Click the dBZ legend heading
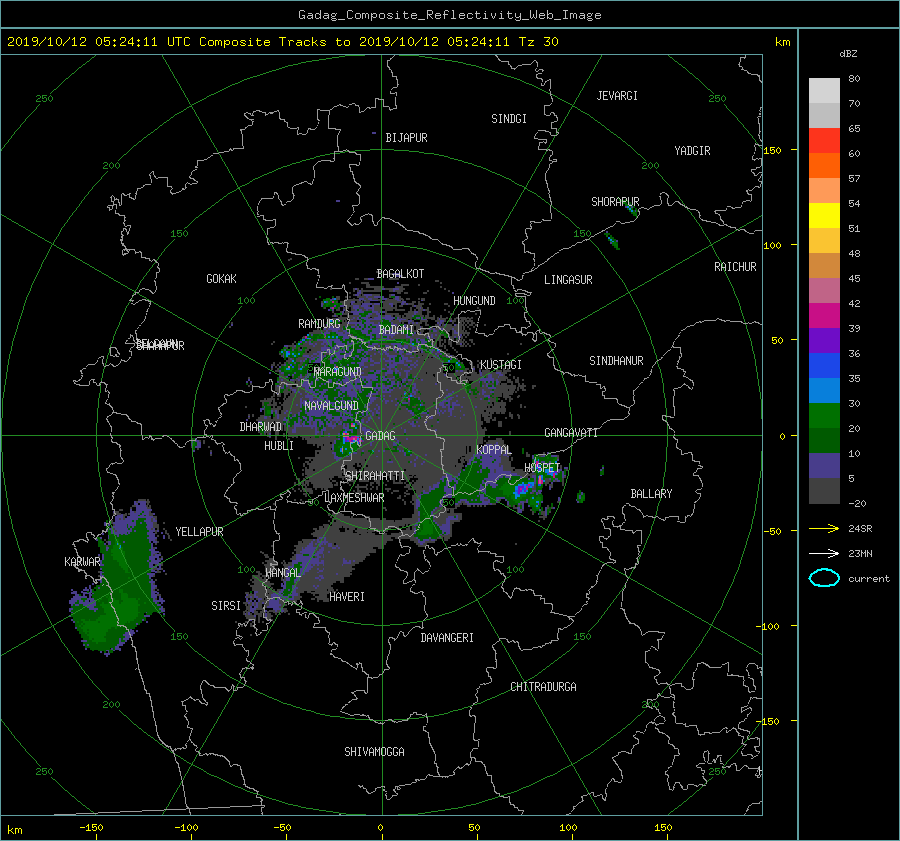 click(848, 53)
